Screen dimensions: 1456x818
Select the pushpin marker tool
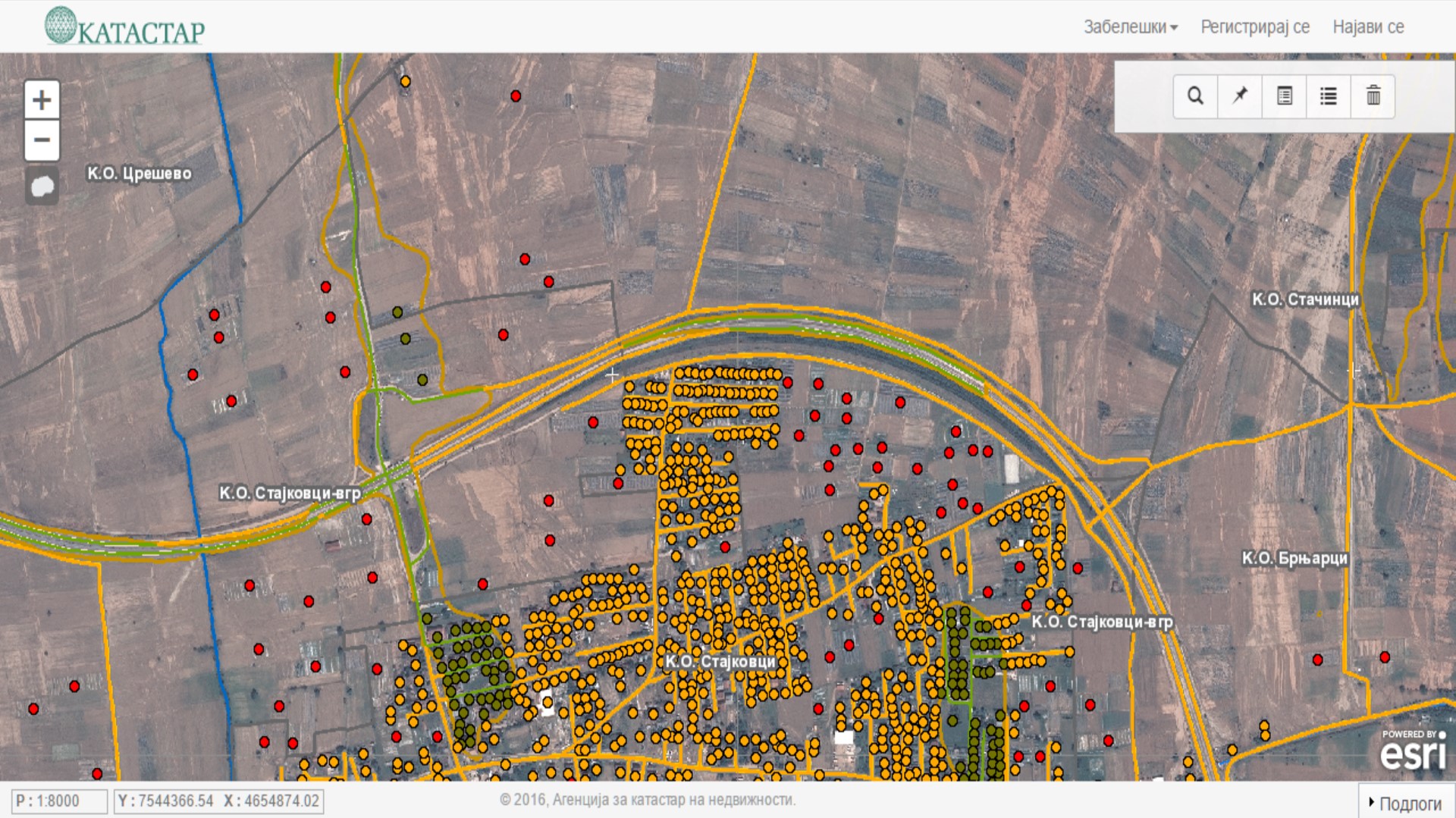click(x=1240, y=96)
